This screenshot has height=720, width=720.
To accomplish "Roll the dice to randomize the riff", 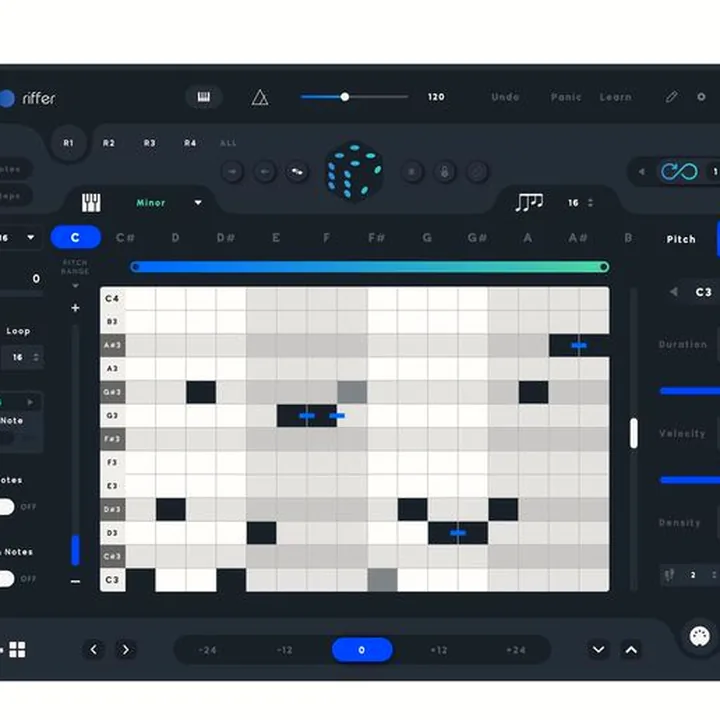I will click(354, 172).
